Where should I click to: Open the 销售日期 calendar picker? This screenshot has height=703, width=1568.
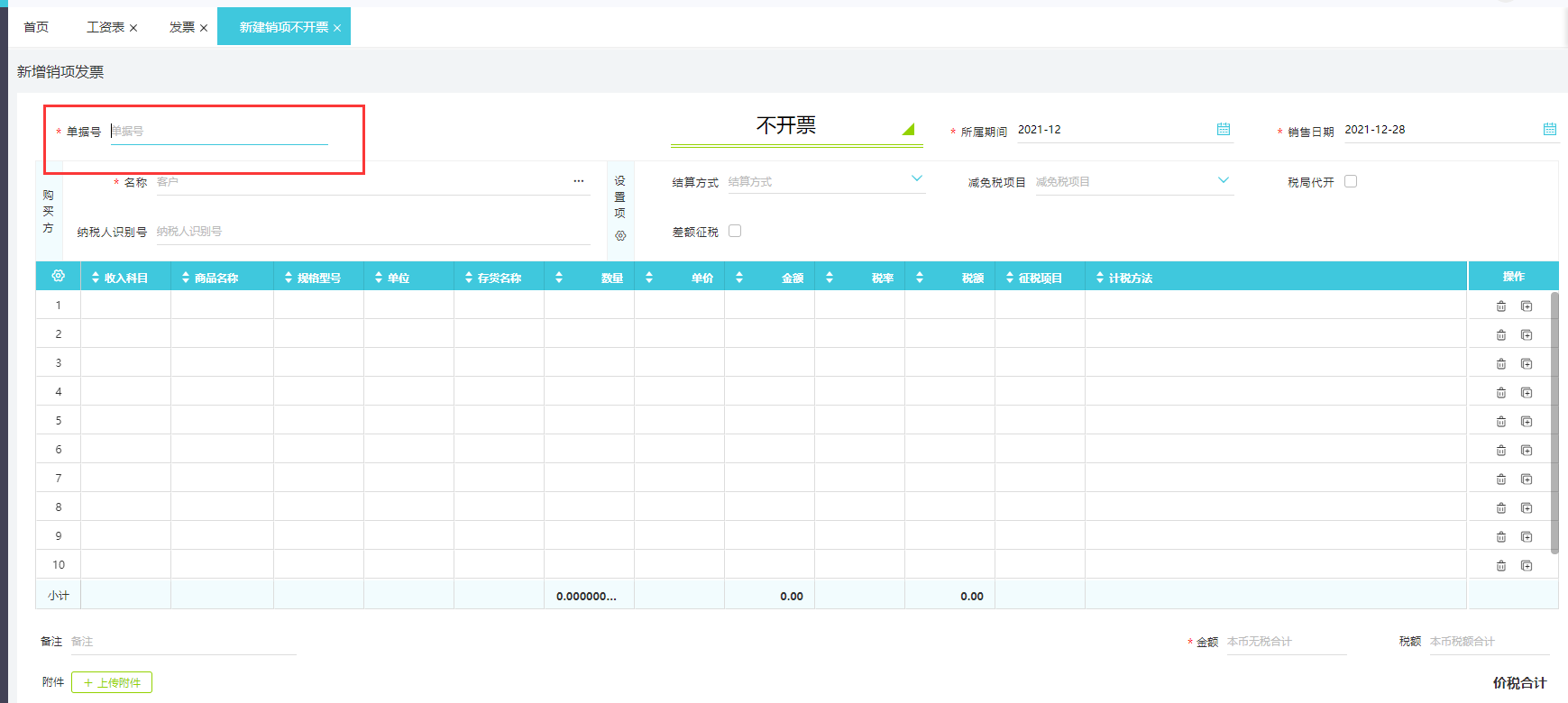(x=1549, y=130)
